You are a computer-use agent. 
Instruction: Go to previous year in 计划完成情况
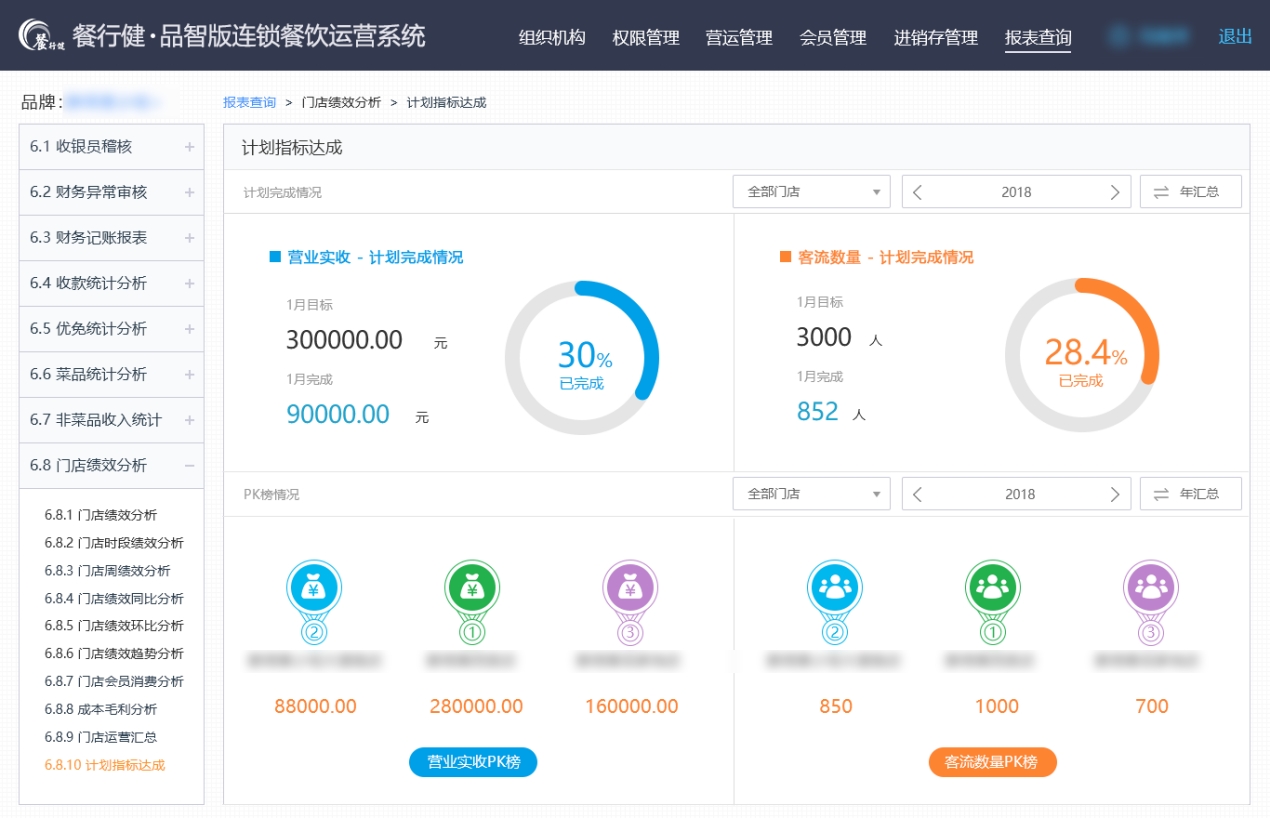[918, 192]
